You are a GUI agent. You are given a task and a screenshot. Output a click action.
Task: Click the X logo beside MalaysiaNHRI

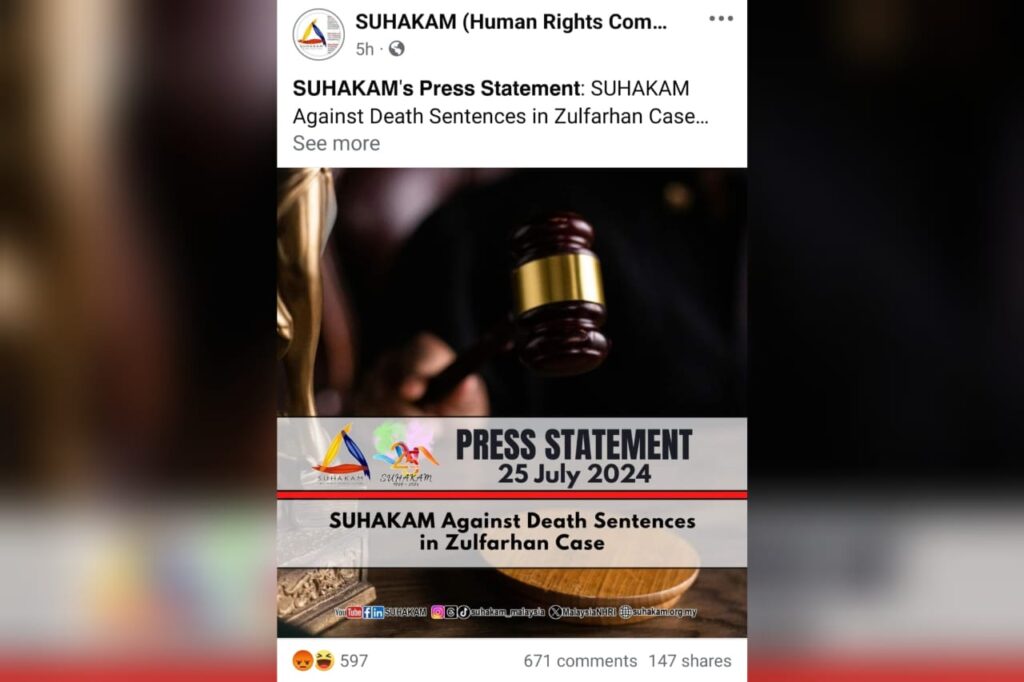[x=555, y=612]
